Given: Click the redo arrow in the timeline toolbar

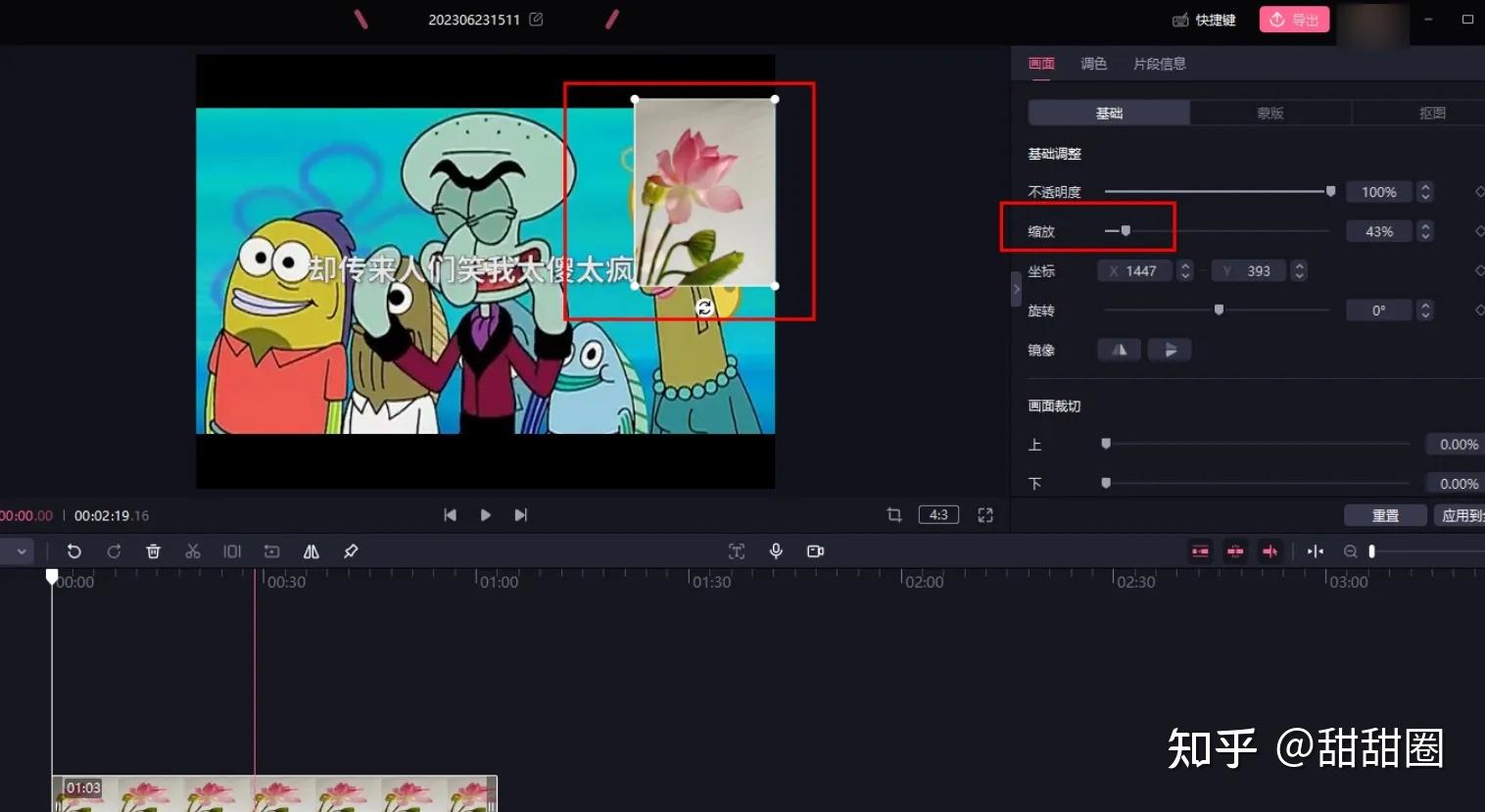Looking at the screenshot, I should click(114, 551).
